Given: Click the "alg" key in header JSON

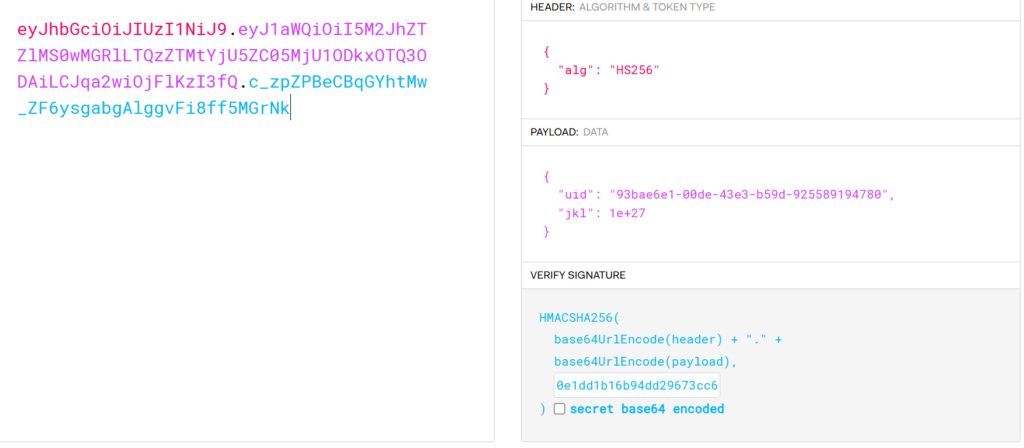Looking at the screenshot, I should [574, 69].
